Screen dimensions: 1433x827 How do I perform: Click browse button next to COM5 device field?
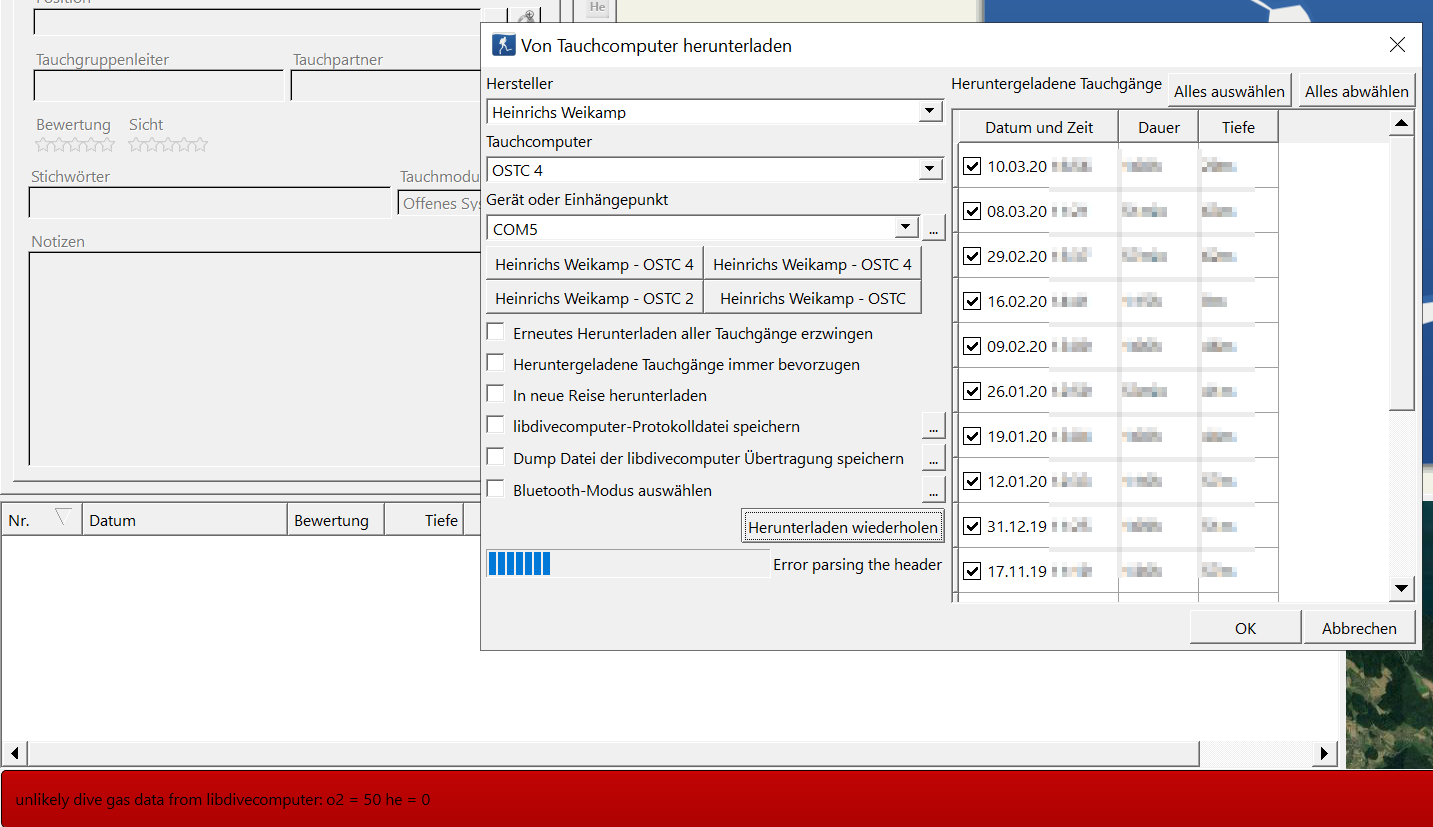click(932, 229)
